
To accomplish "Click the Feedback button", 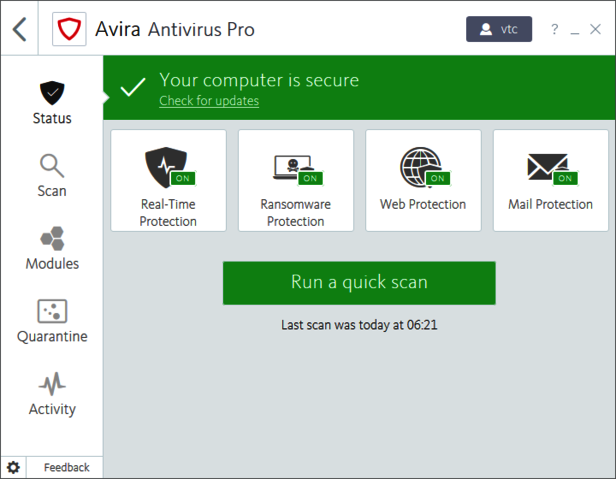I will coord(66,467).
